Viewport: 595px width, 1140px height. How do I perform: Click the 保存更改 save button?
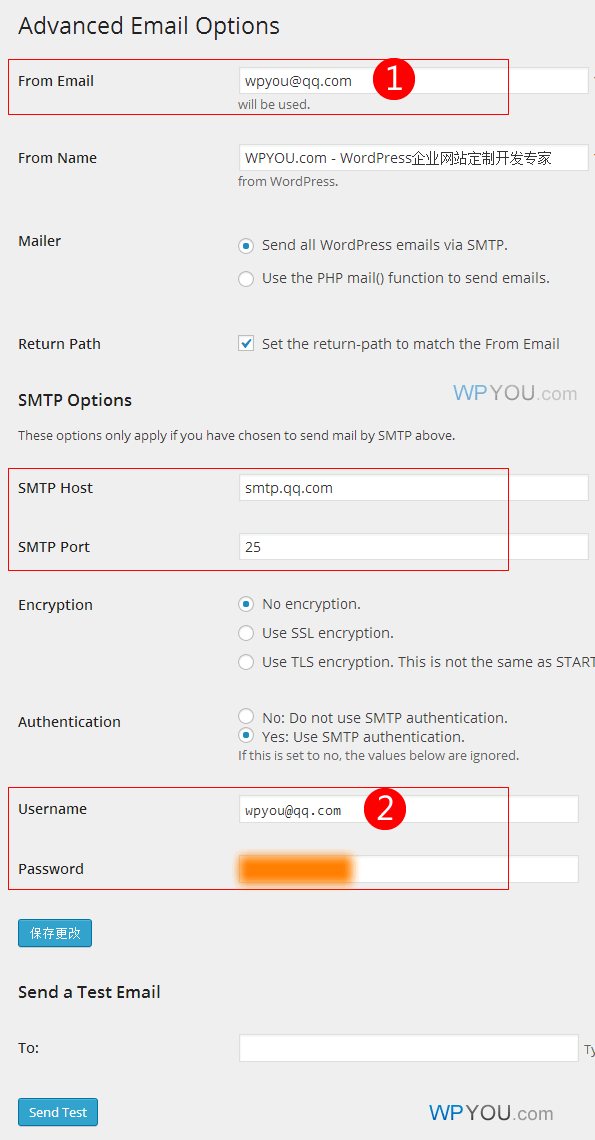(55, 934)
